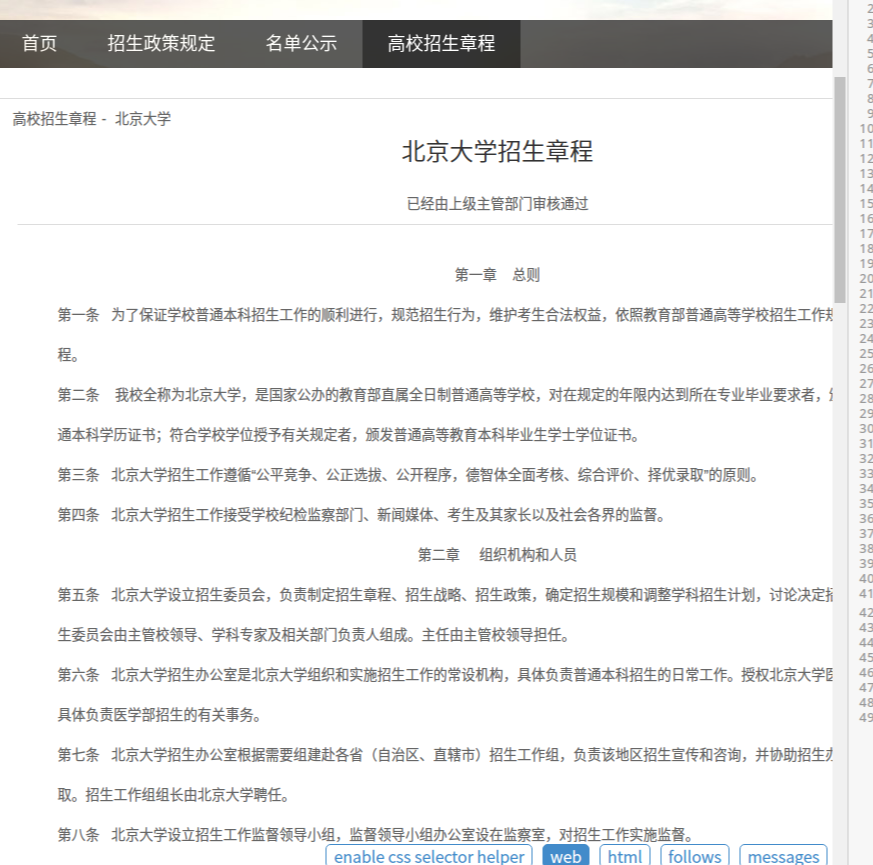Follow the 高校招生章程 breadcrumb link

[54, 119]
